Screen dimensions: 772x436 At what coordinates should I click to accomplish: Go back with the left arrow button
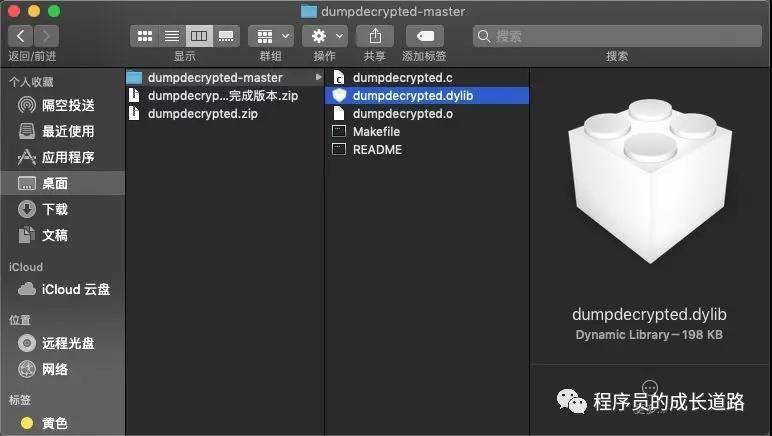tap(21, 36)
